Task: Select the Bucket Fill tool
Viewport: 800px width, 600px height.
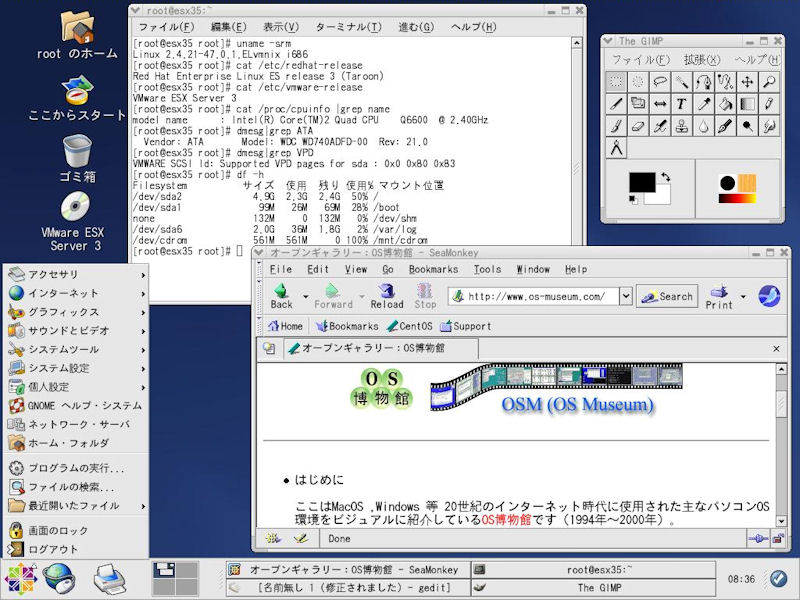Action: pyautogui.click(x=726, y=104)
